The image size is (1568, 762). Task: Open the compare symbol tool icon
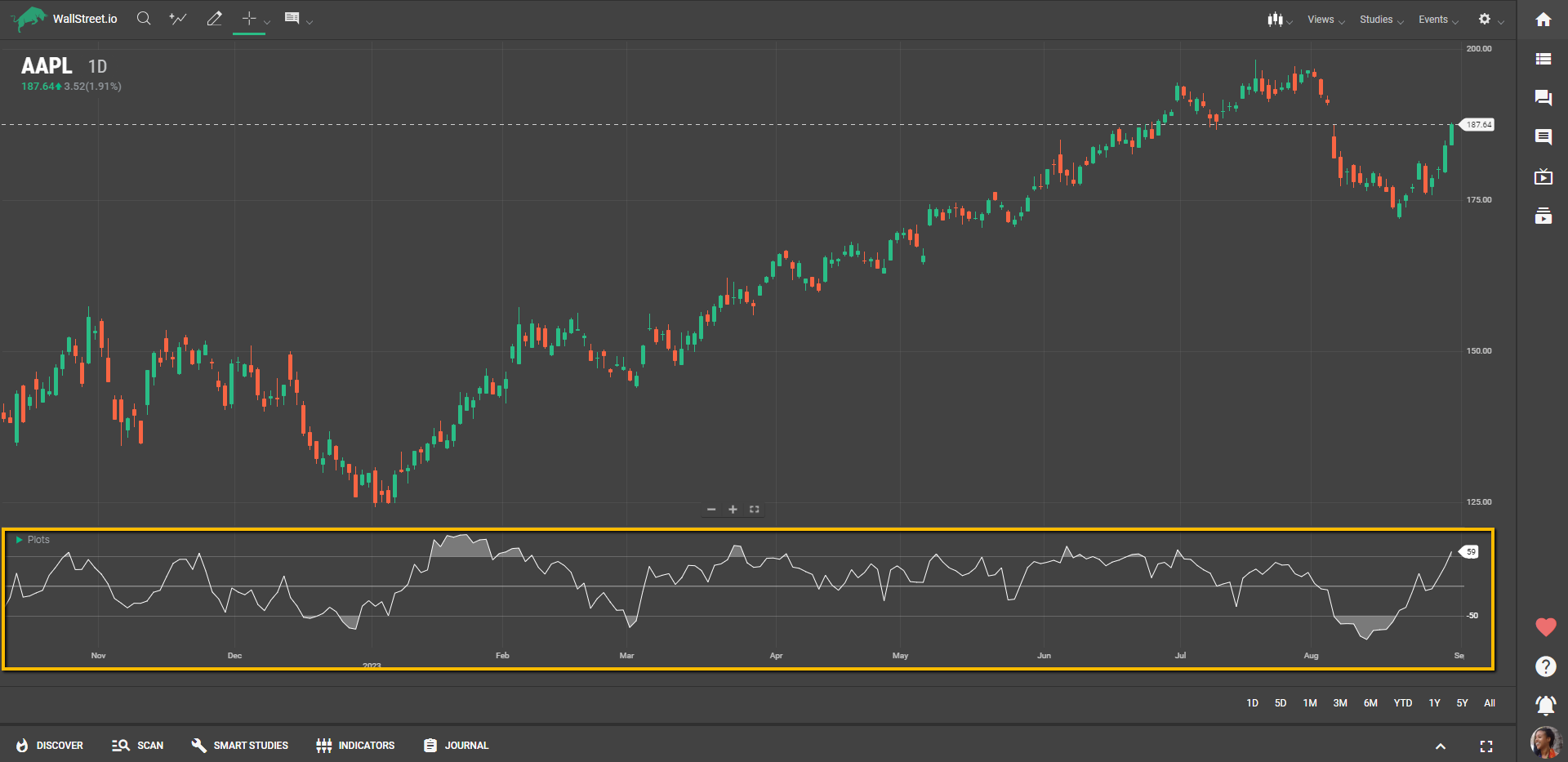pos(178,19)
